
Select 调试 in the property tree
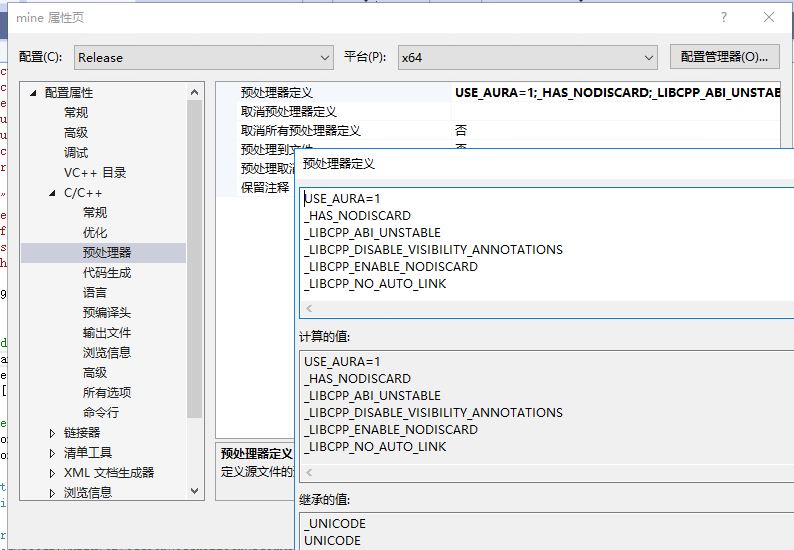tap(76, 152)
